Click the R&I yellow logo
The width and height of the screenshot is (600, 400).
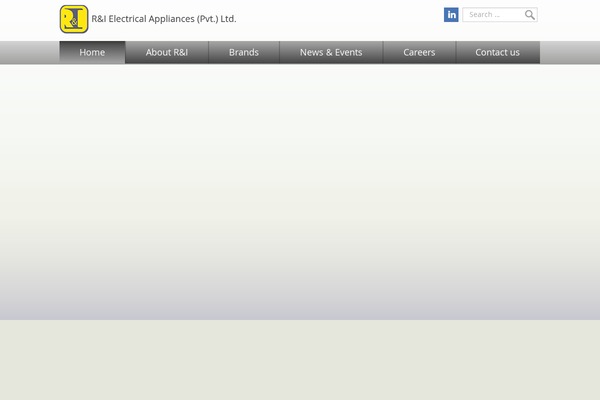coord(74,19)
